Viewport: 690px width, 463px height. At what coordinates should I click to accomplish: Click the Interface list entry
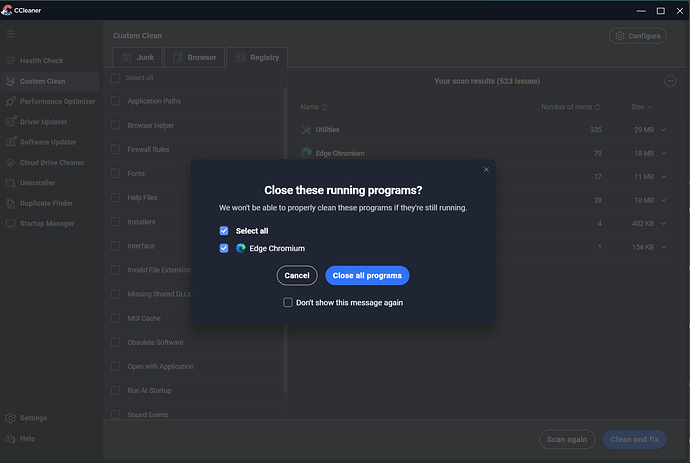[141, 246]
